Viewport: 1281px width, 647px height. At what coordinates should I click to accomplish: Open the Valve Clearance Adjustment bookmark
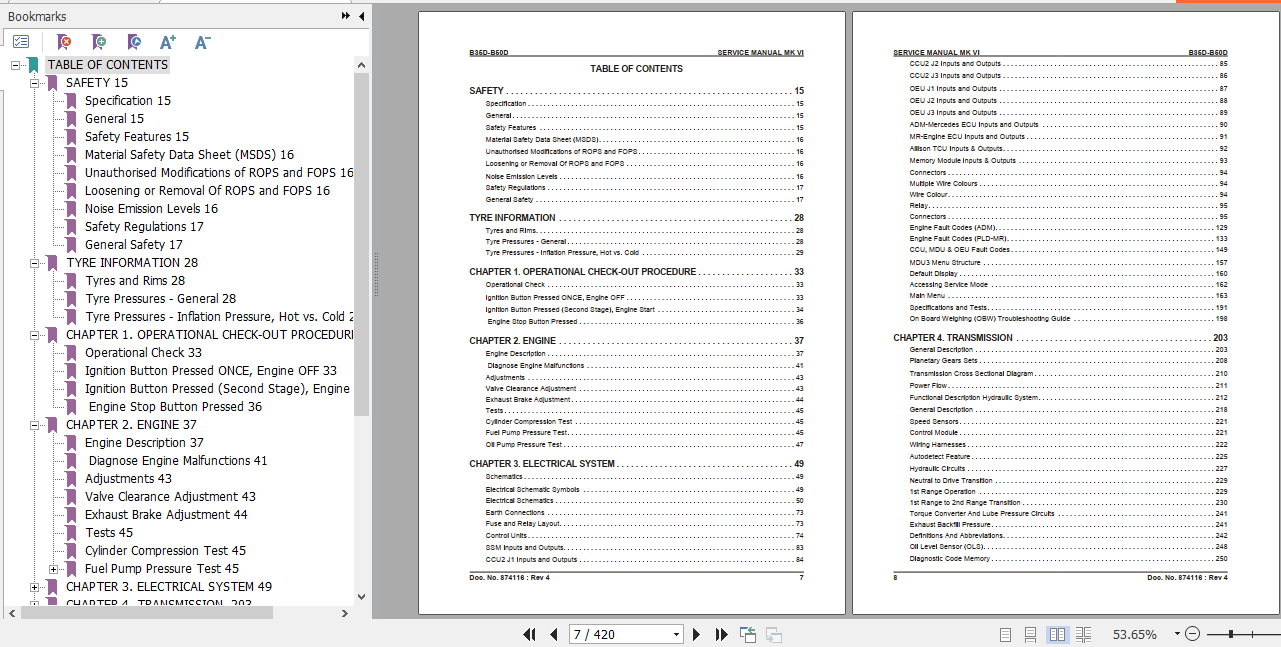(x=170, y=497)
